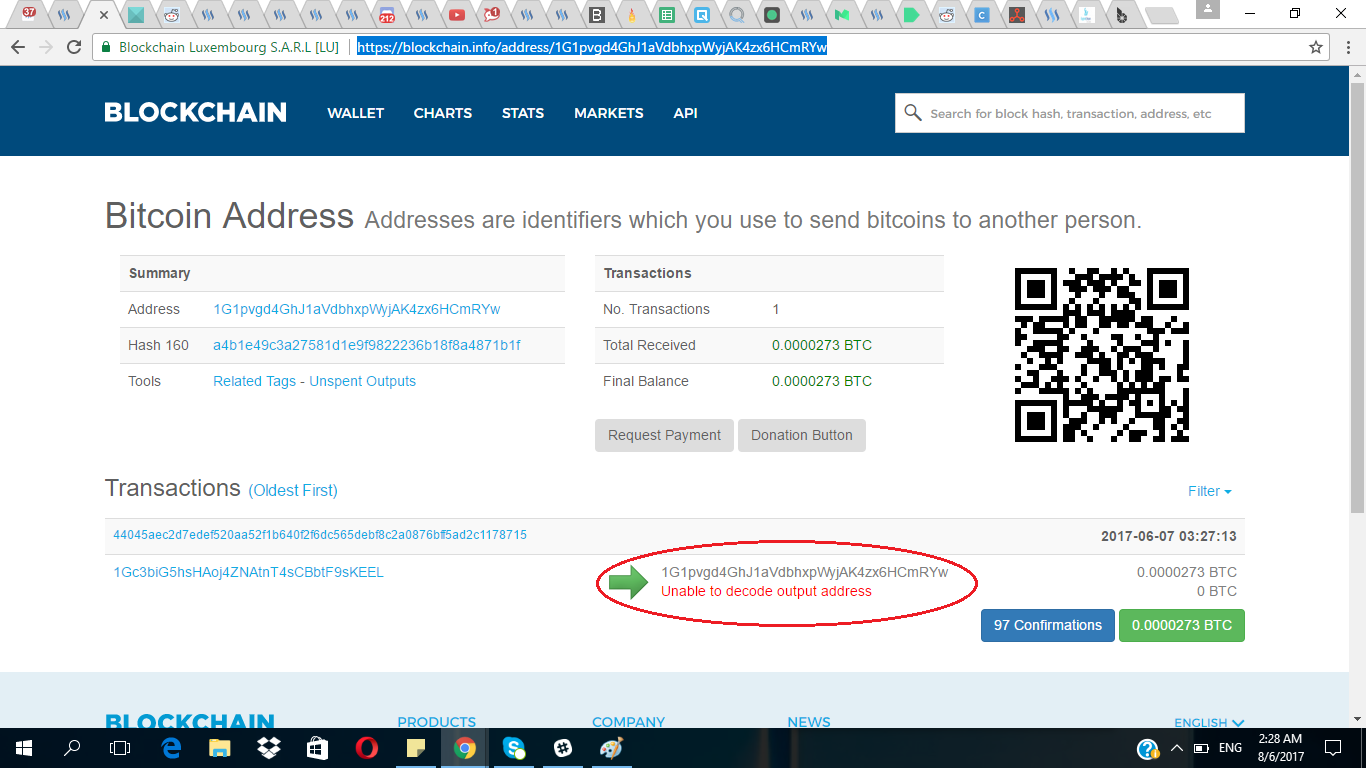Open Dropbox from the taskbar
Viewport: 1366px width, 768px height.
(x=269, y=748)
